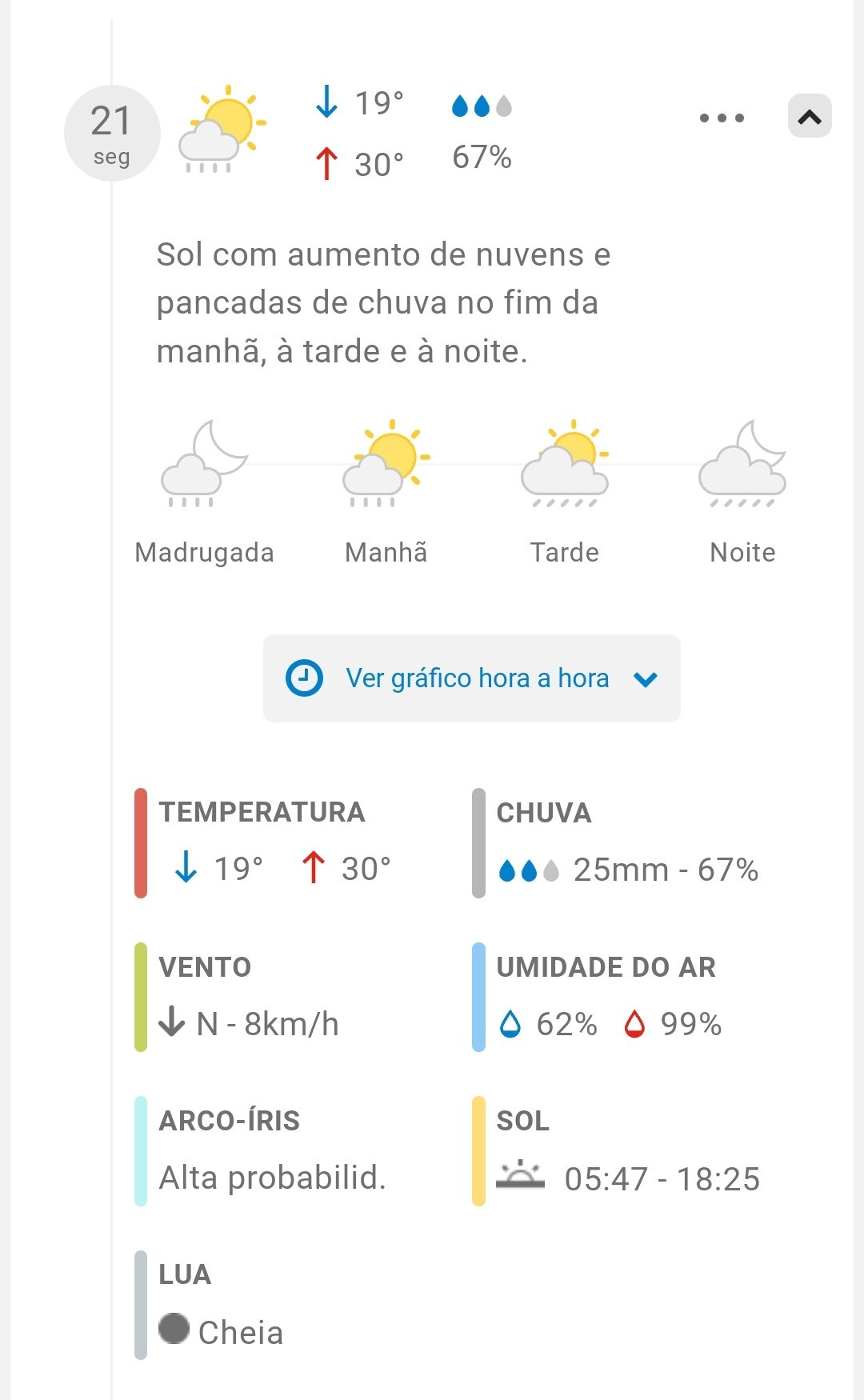Select the Madrugada moon cloud icon
This screenshot has height=1400, width=864.
tap(204, 464)
